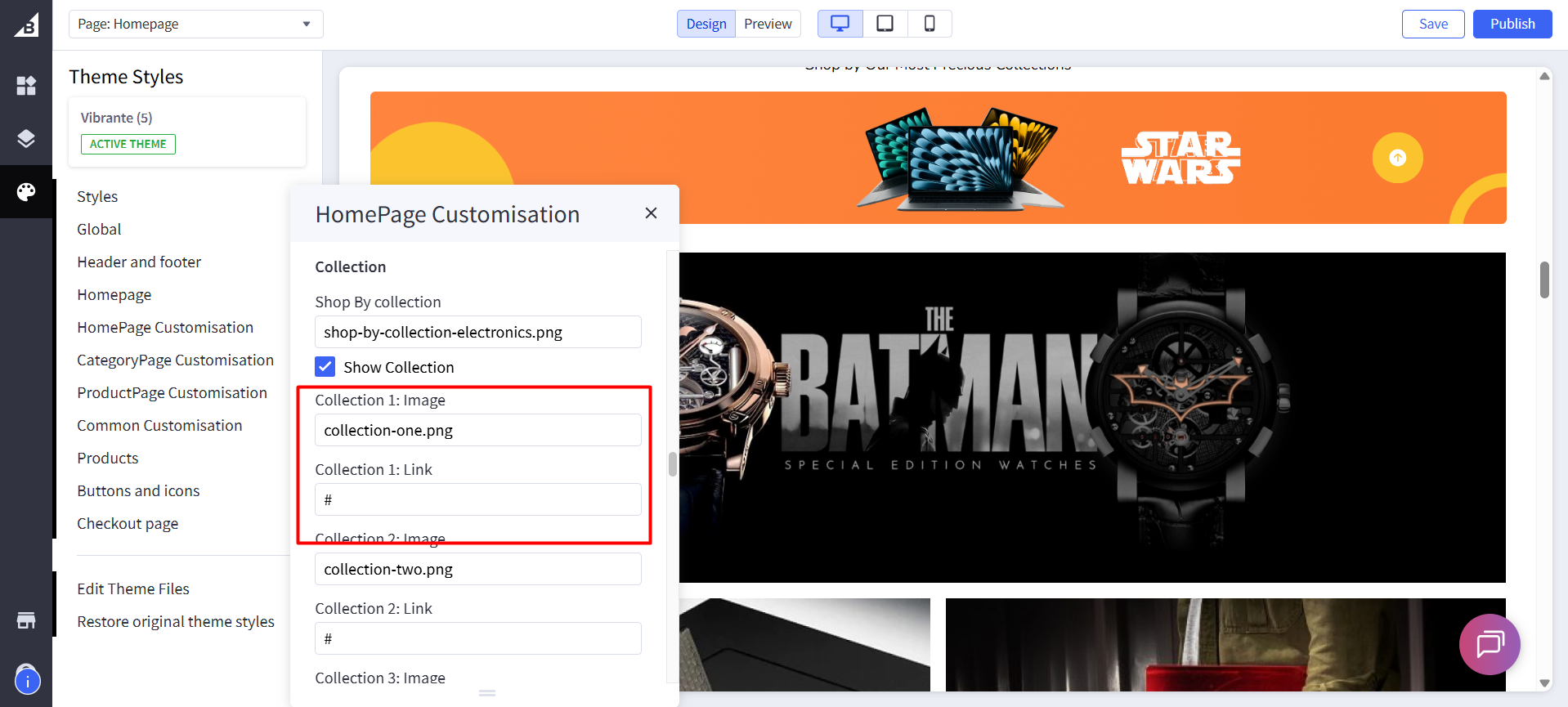Click preview scrollbar down arrow
This screenshot has height=707, width=1568.
coord(1544,682)
